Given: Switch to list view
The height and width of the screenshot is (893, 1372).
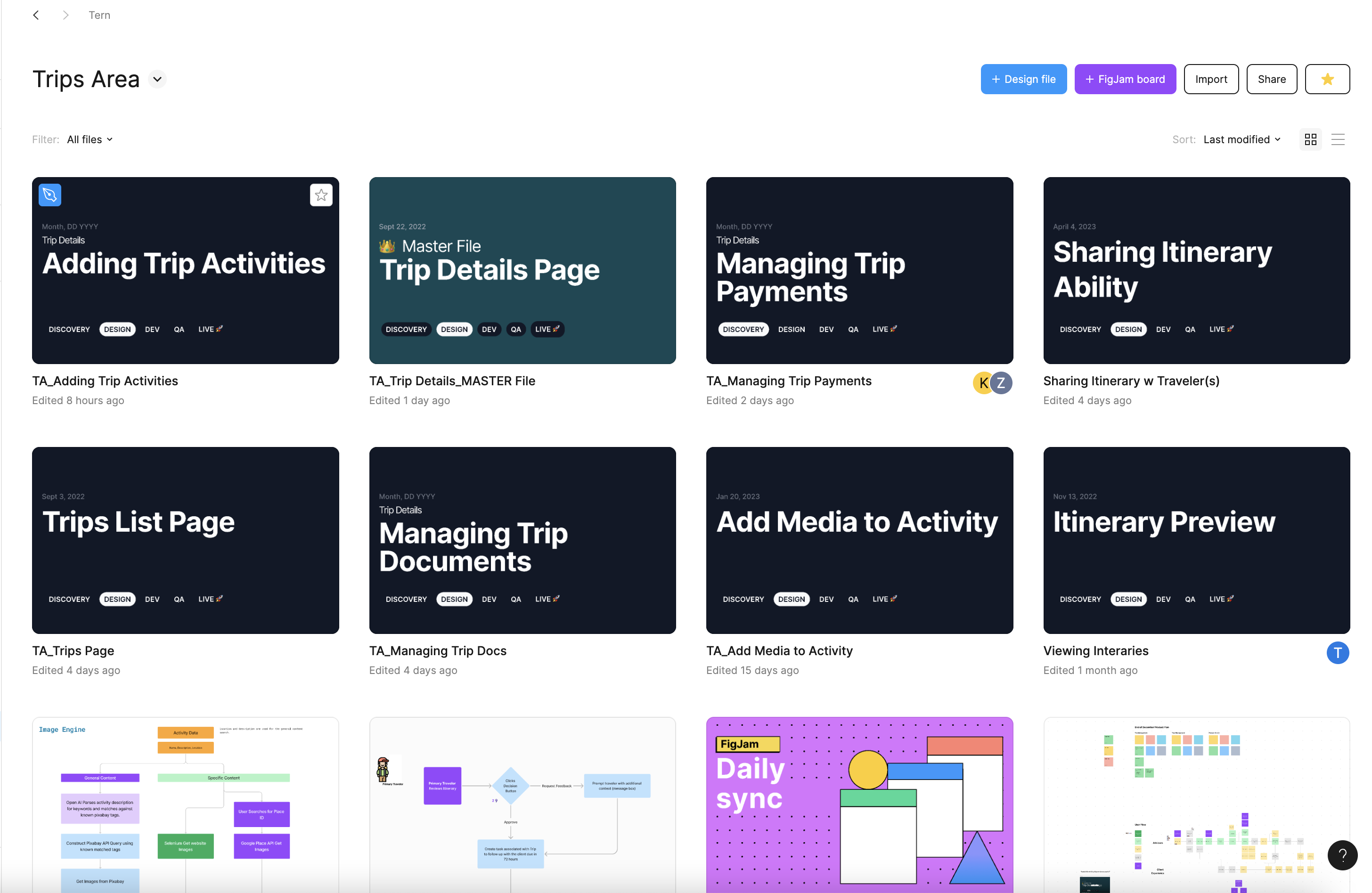Looking at the screenshot, I should 1338,139.
